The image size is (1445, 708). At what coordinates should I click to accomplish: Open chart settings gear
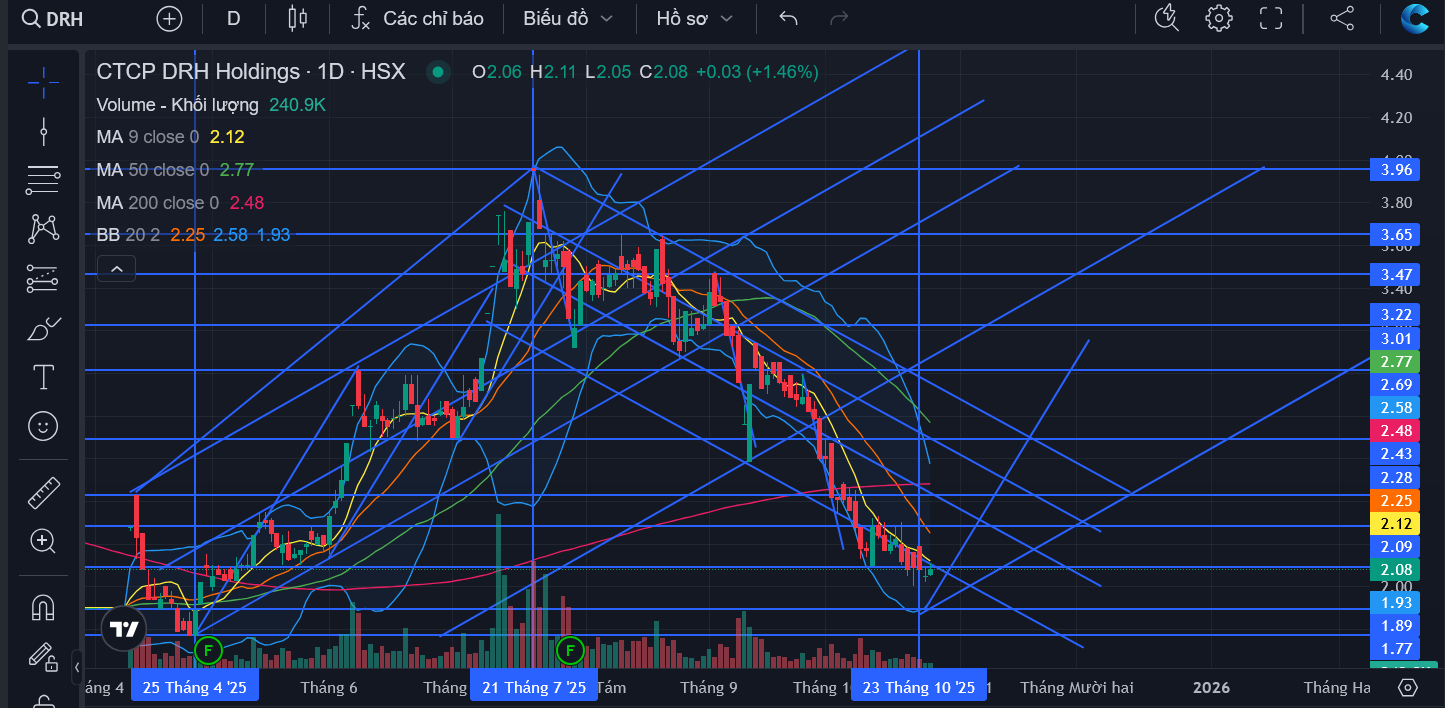pos(1218,18)
